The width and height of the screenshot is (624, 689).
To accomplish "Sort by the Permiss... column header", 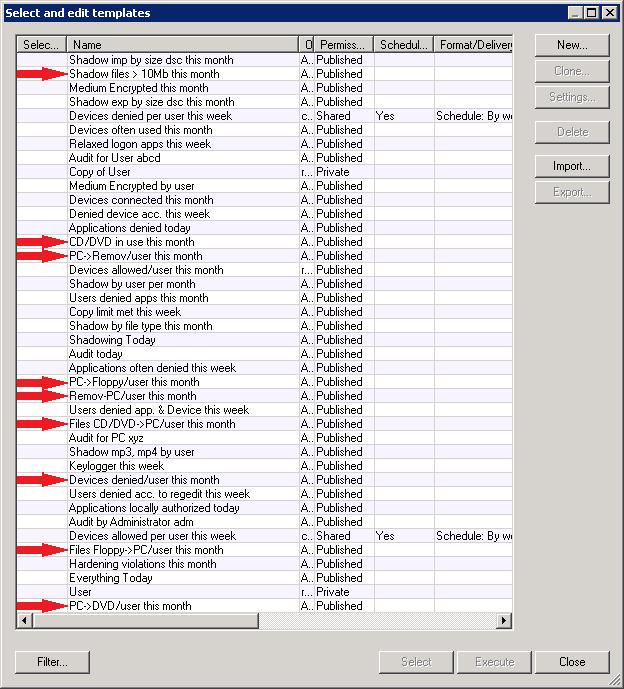I will 344,45.
